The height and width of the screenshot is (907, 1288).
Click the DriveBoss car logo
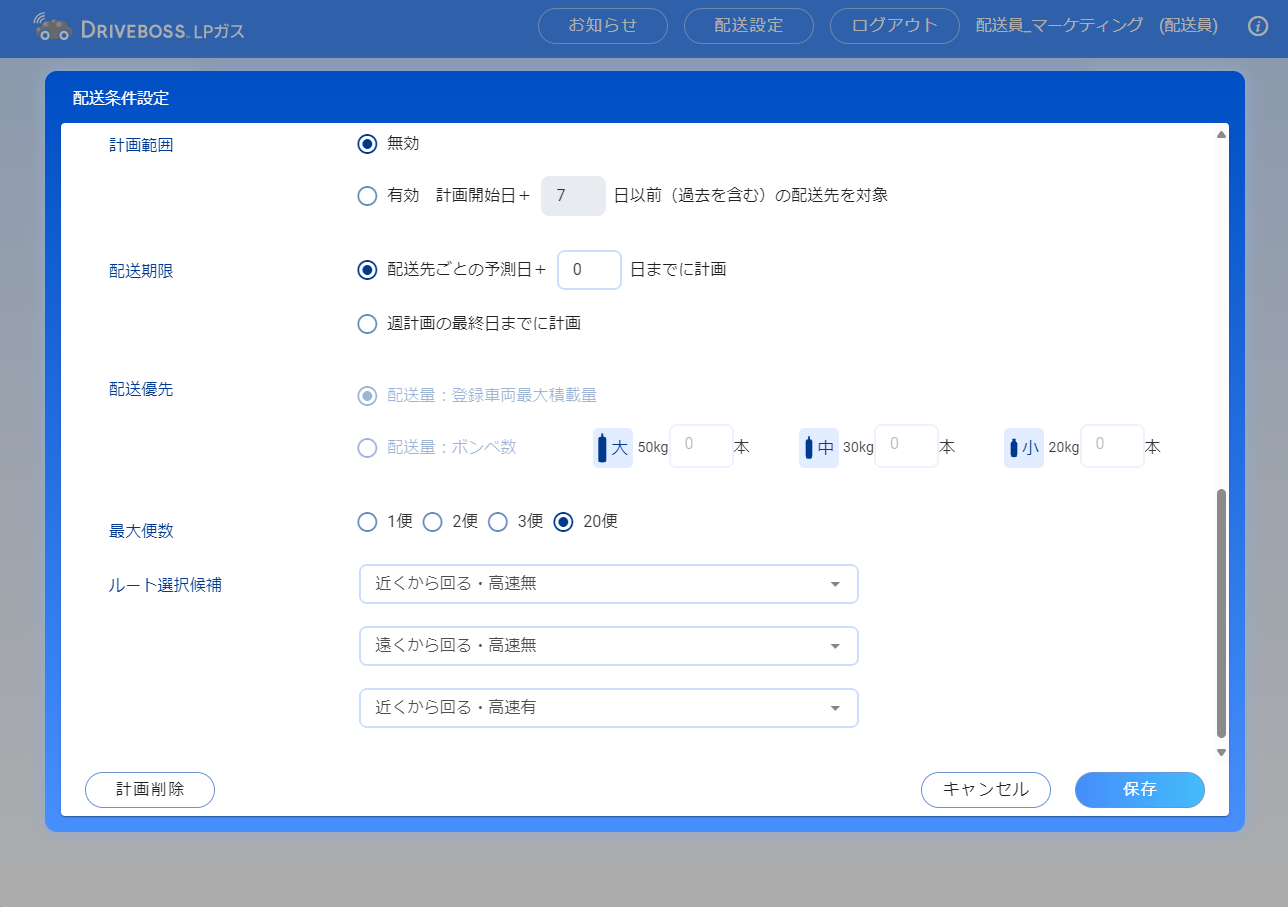[52, 28]
